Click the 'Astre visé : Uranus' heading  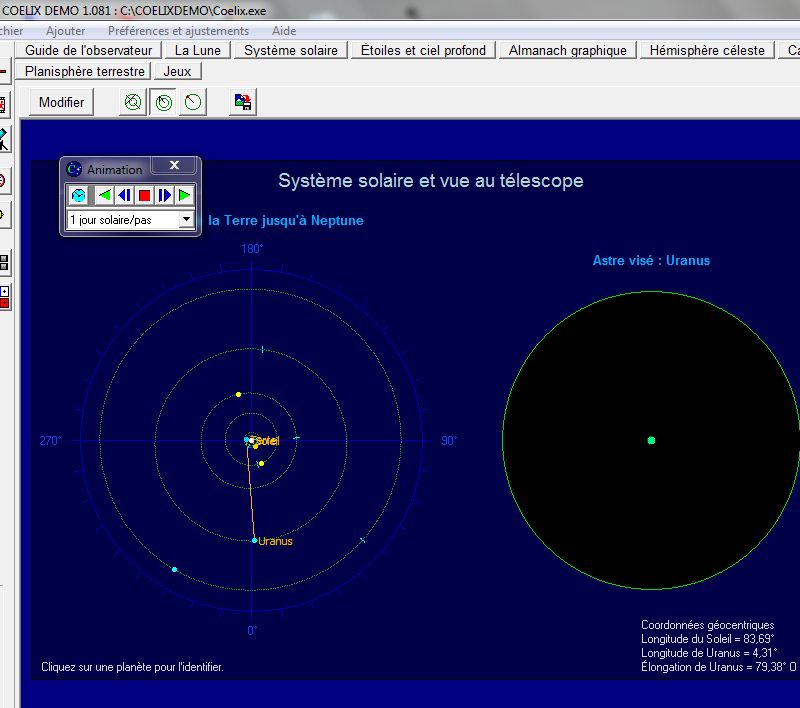[651, 261]
